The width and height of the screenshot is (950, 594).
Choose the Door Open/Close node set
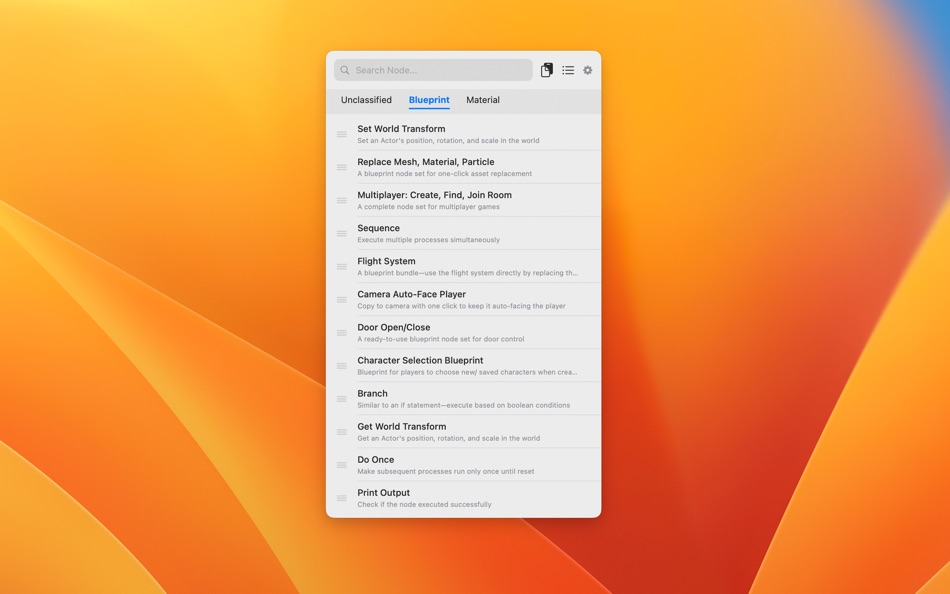(463, 332)
